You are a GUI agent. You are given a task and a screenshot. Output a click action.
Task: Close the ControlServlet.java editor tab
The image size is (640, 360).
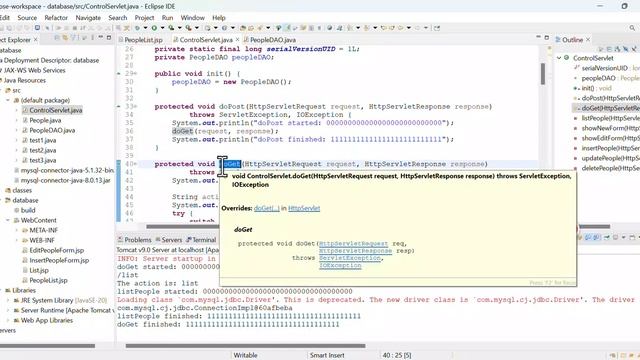(x=237, y=40)
